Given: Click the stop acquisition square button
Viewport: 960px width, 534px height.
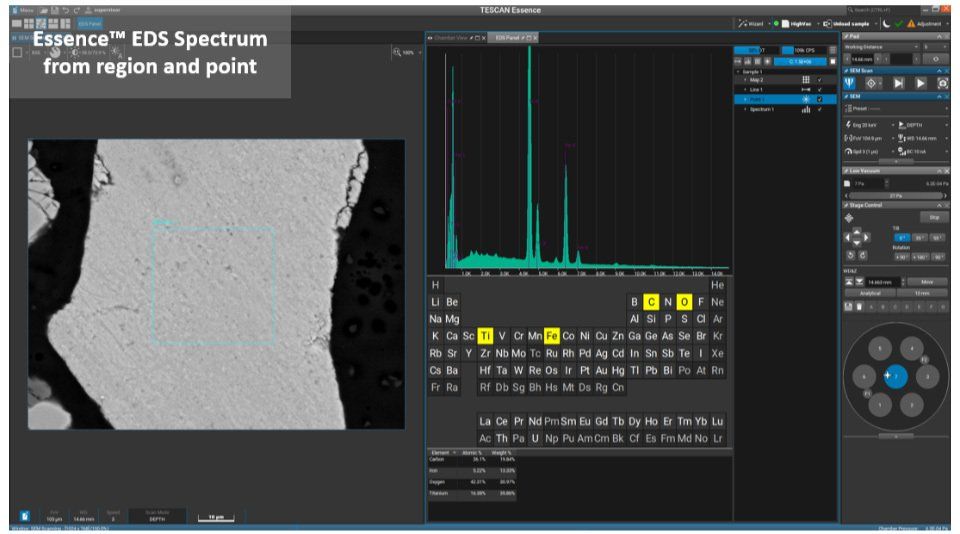Looking at the screenshot, I should click(832, 61).
